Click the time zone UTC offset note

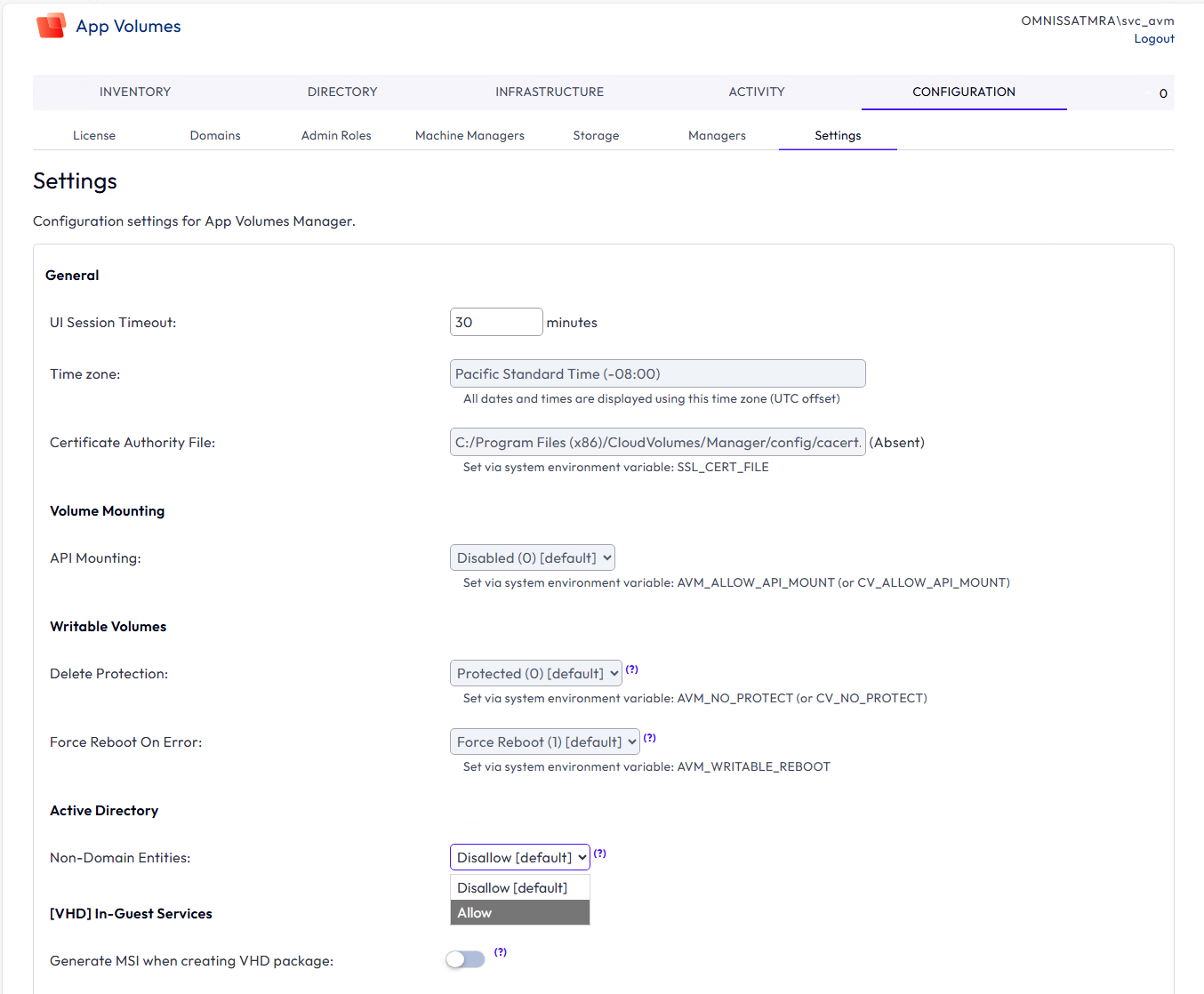[x=652, y=398]
